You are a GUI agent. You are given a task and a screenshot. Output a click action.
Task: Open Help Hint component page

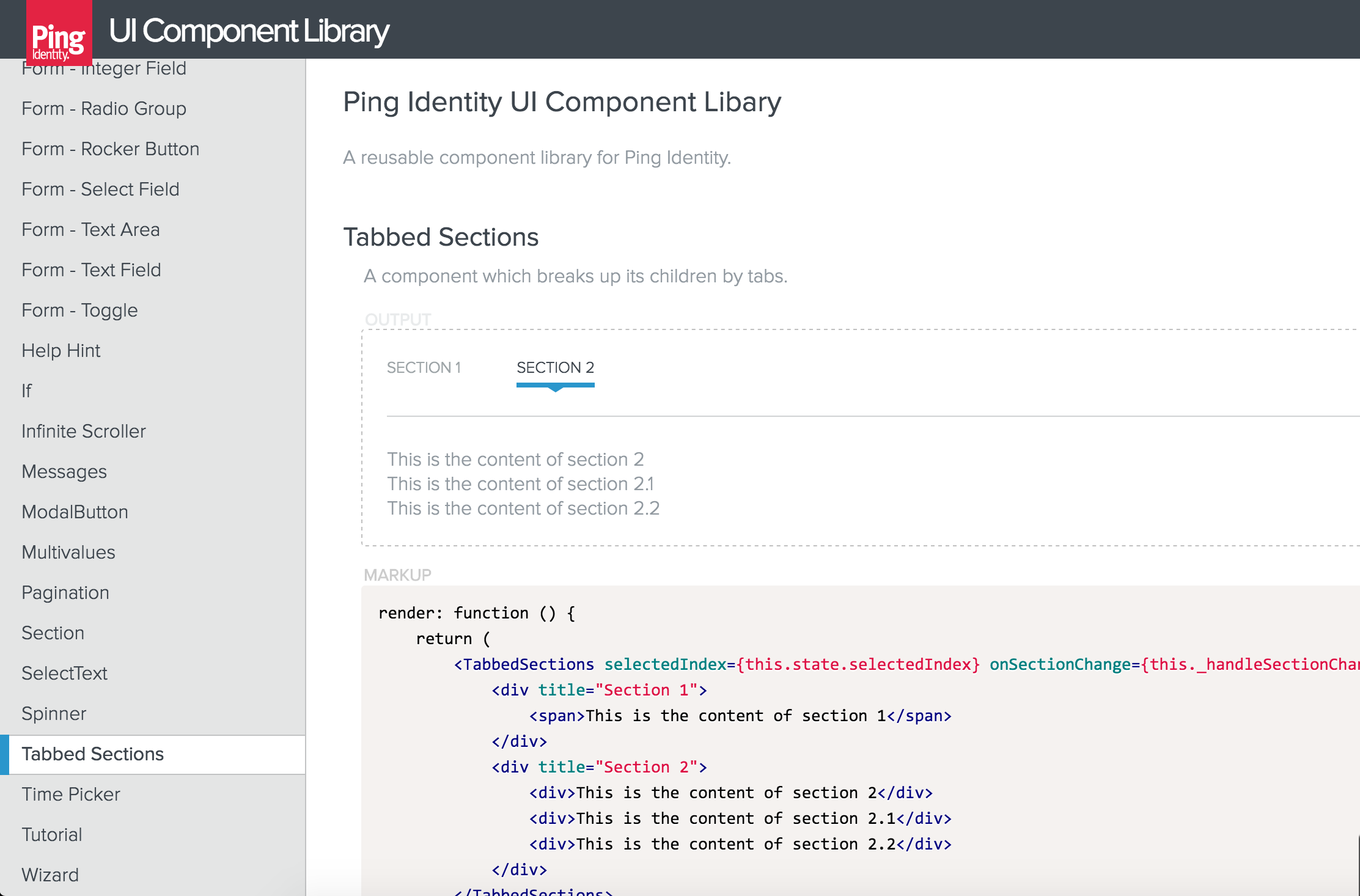(61, 351)
